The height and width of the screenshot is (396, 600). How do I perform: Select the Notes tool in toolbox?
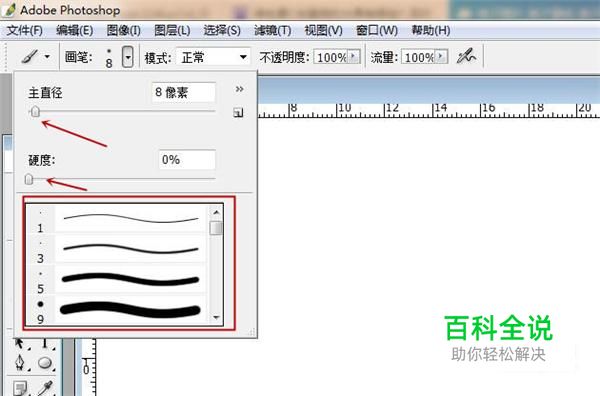tap(20, 388)
